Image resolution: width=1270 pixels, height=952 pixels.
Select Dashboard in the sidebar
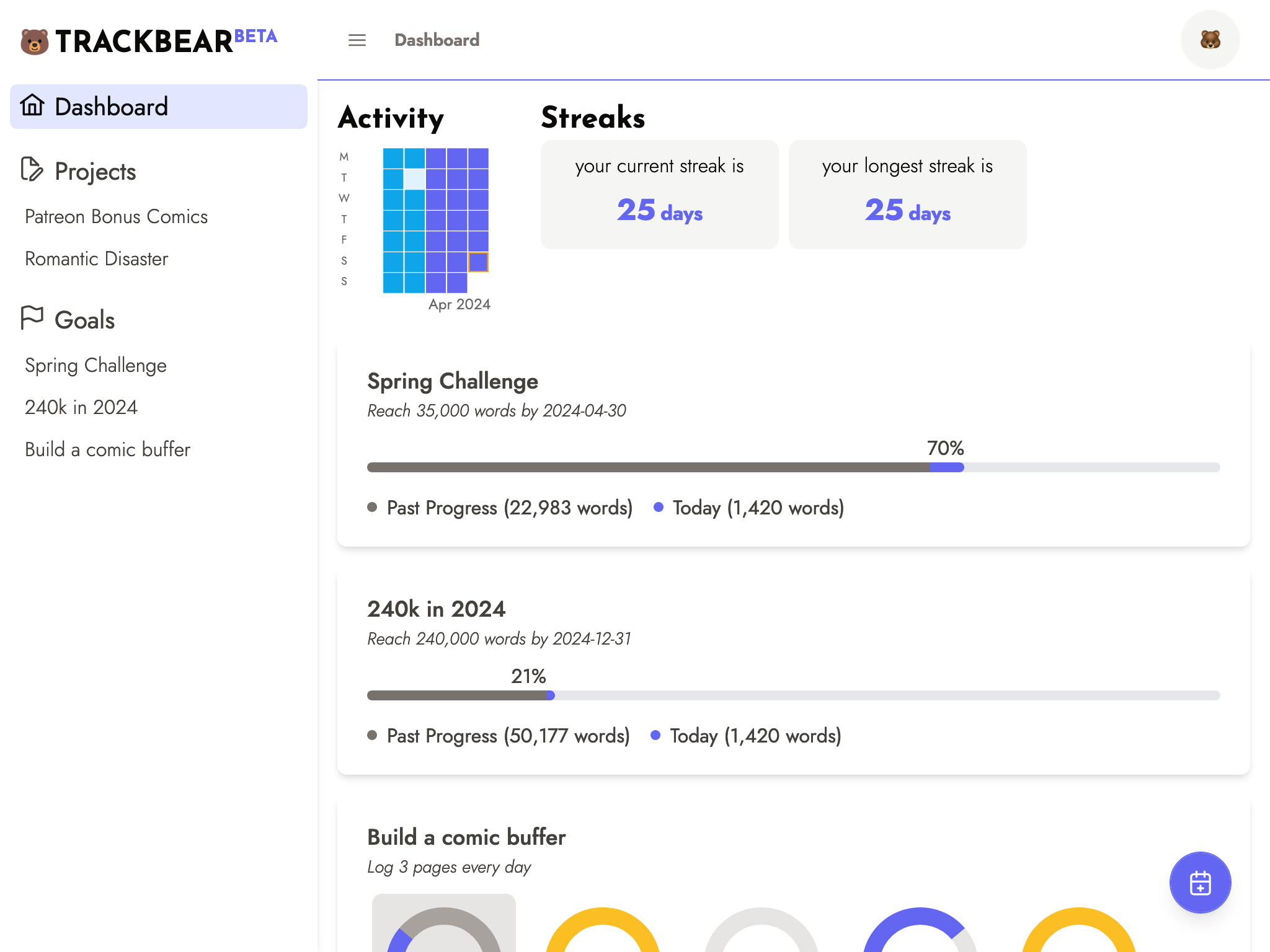[159, 107]
